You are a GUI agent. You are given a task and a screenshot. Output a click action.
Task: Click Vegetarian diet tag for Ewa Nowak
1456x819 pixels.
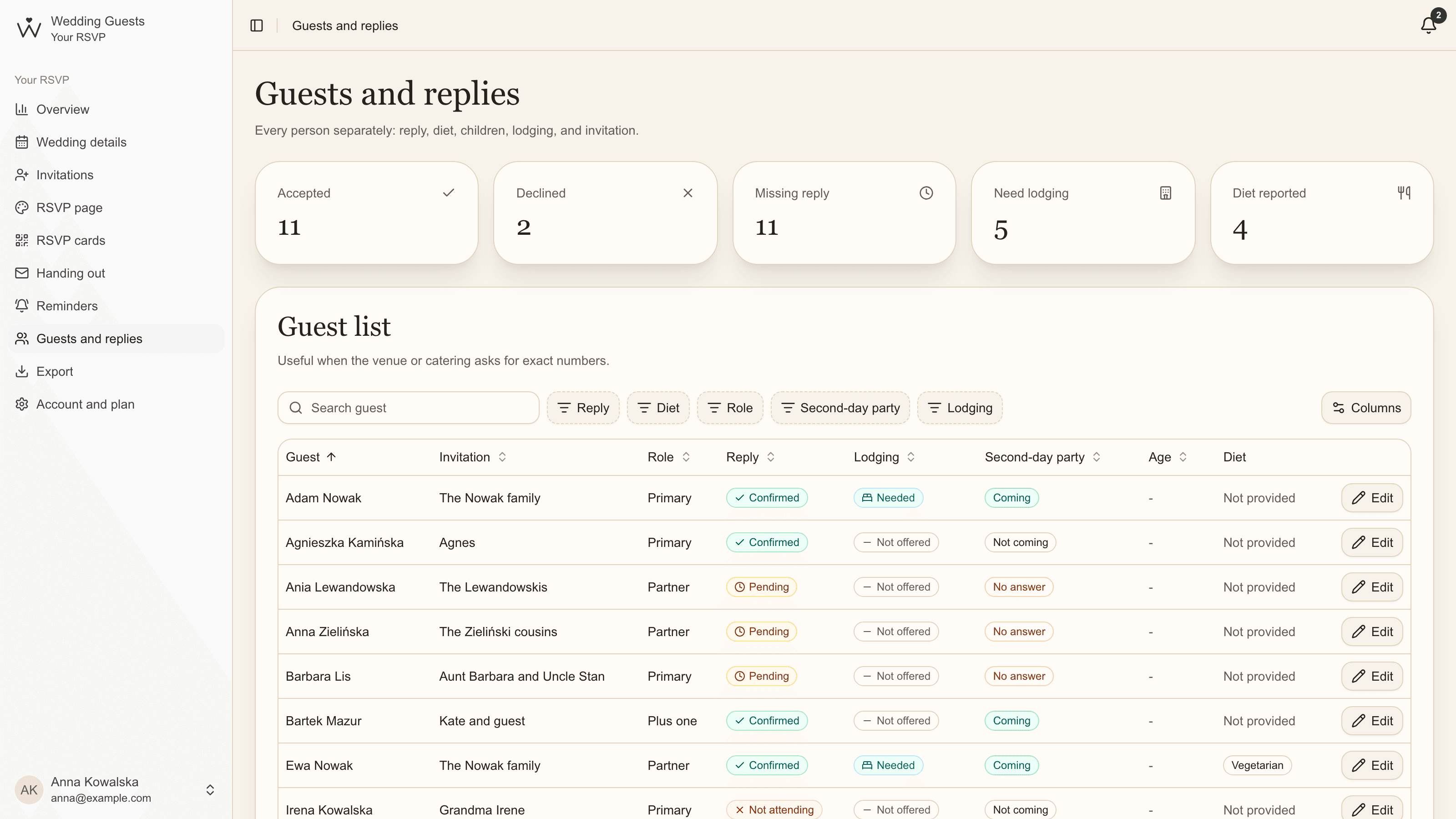[x=1257, y=765]
